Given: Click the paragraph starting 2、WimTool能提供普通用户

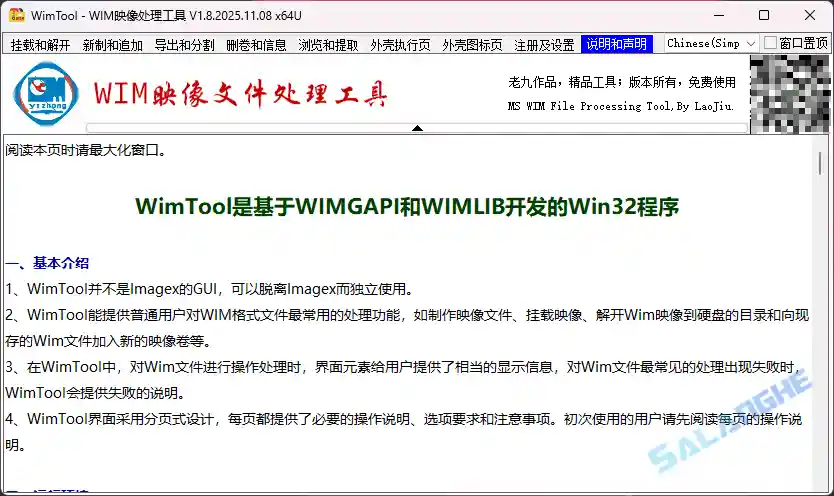Looking at the screenshot, I should (407, 328).
